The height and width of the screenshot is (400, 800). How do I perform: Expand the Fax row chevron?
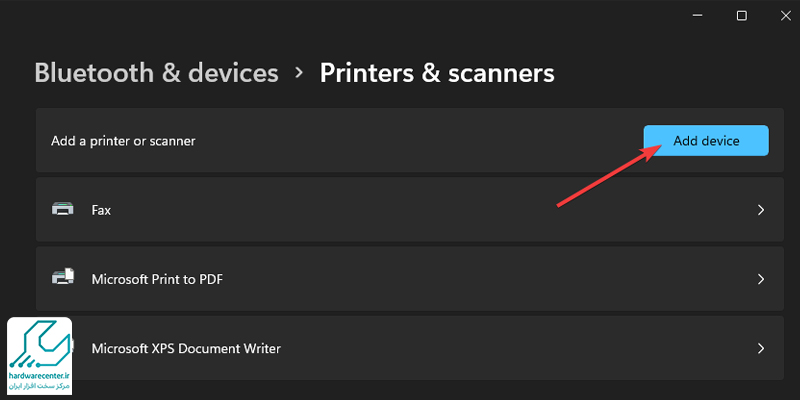point(761,210)
